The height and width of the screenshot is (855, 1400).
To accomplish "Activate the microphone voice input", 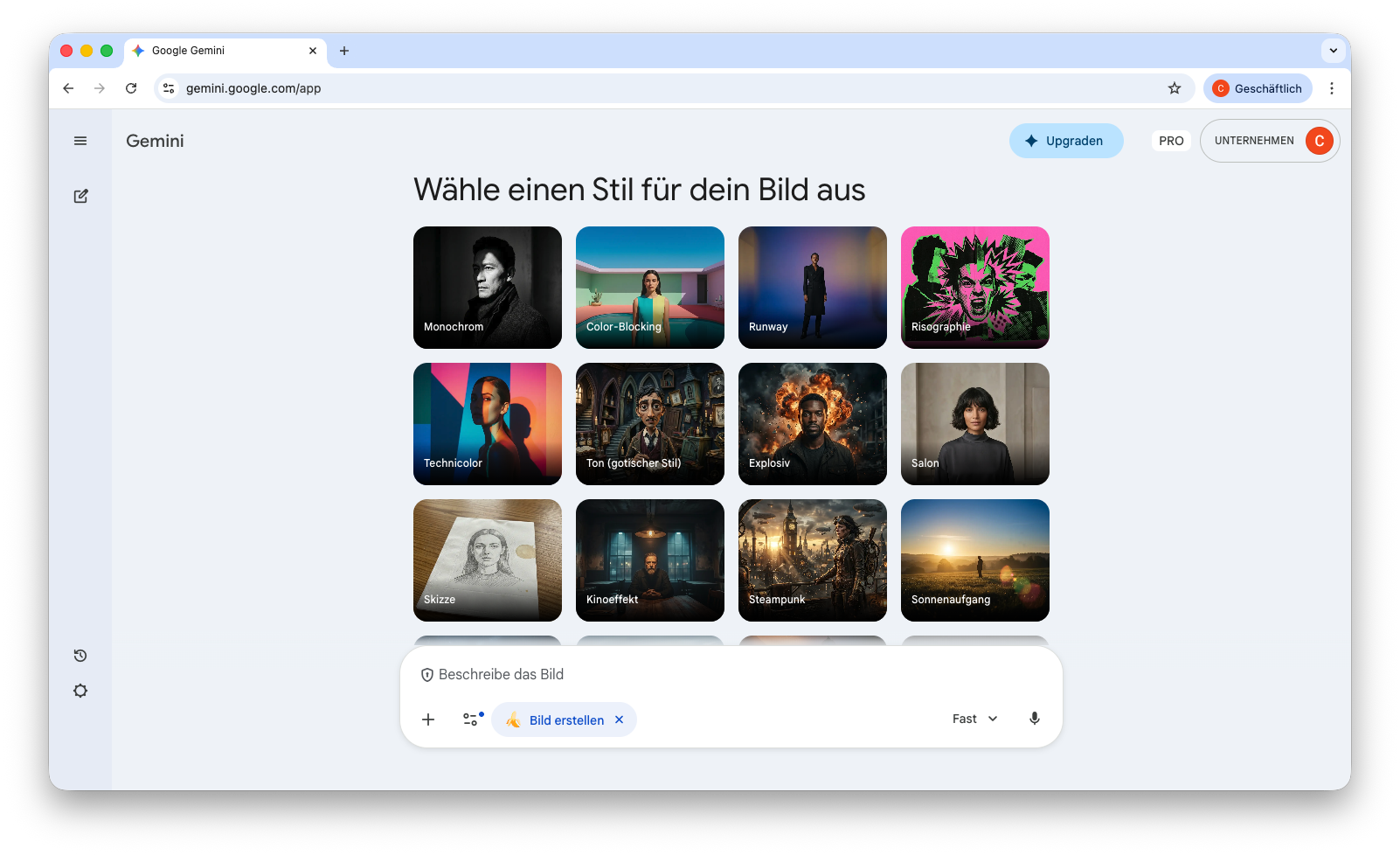I will [1034, 719].
